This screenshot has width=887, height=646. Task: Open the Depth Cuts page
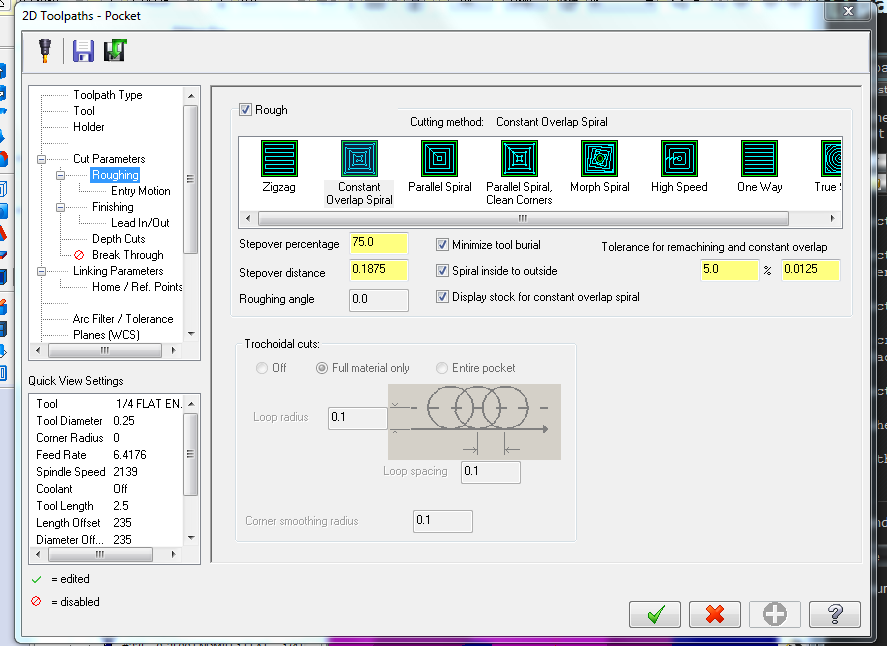[x=118, y=239]
